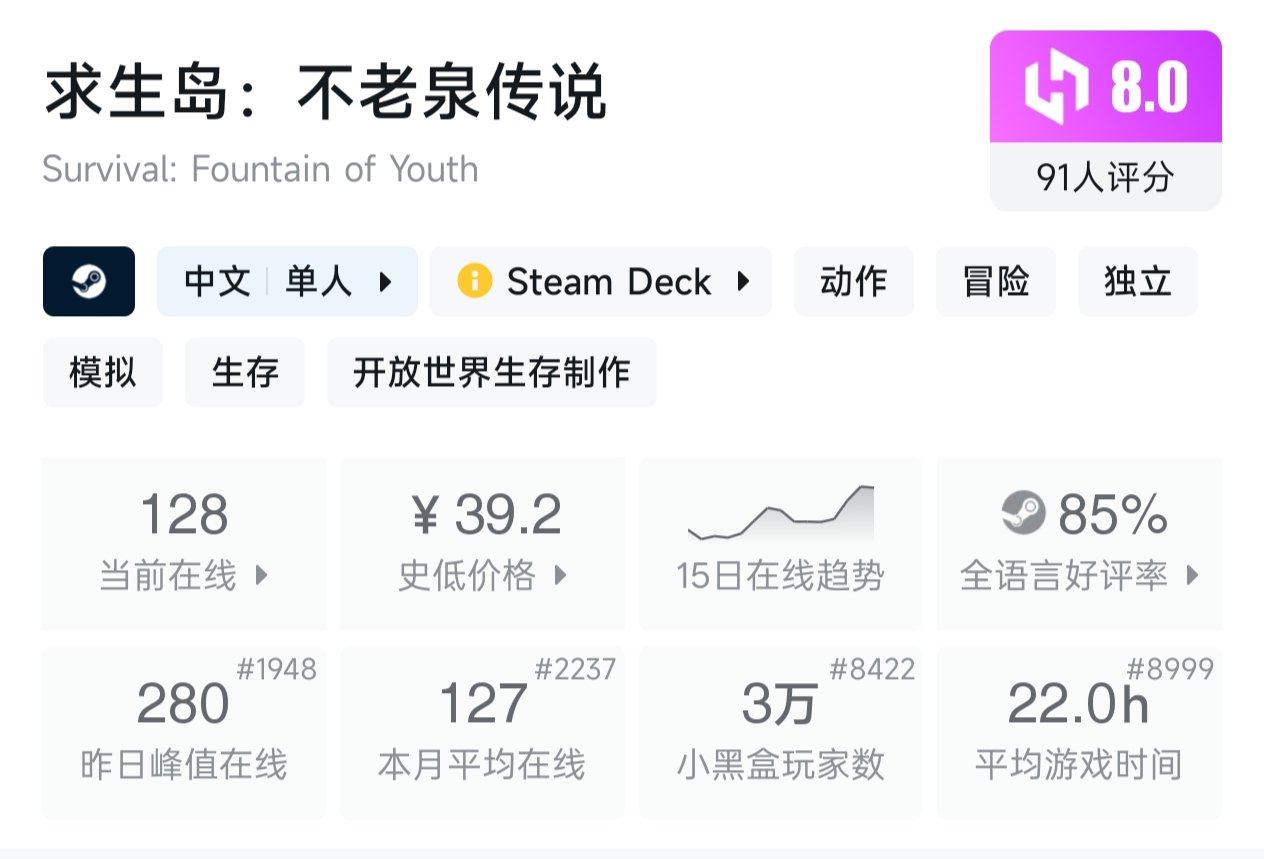The height and width of the screenshot is (859, 1264).
Task: Select the 独立 tag
Action: pos(1137,281)
